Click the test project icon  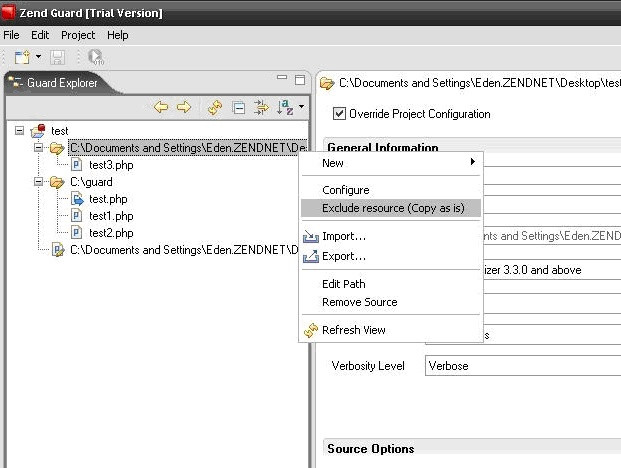pyautogui.click(x=38, y=131)
